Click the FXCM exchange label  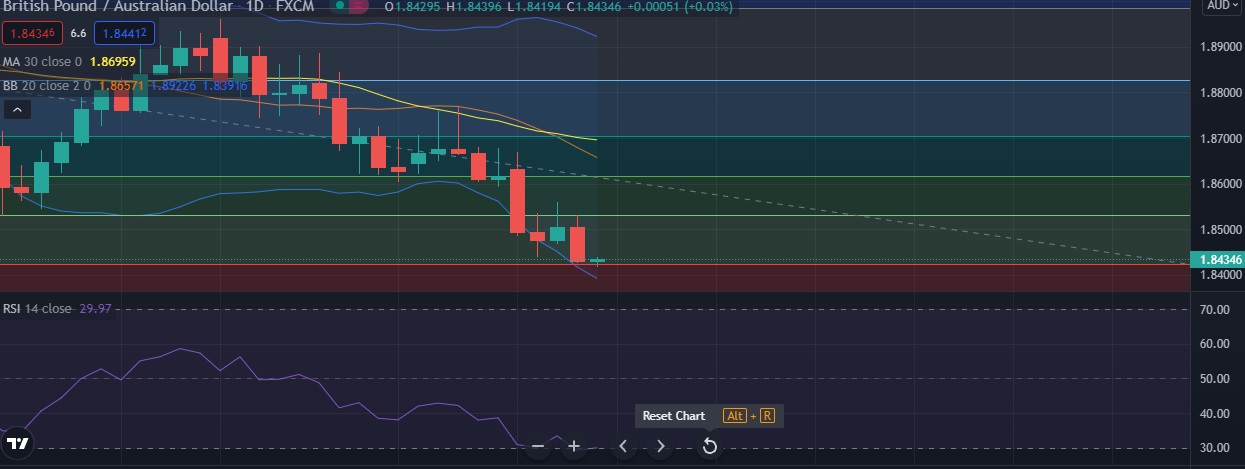[x=297, y=6]
